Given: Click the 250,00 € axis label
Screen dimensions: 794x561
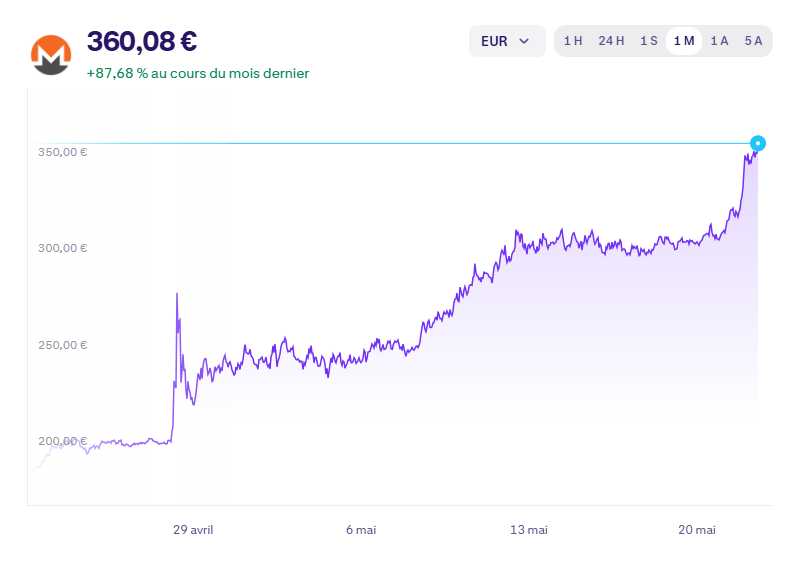Looking at the screenshot, I should (x=63, y=345).
